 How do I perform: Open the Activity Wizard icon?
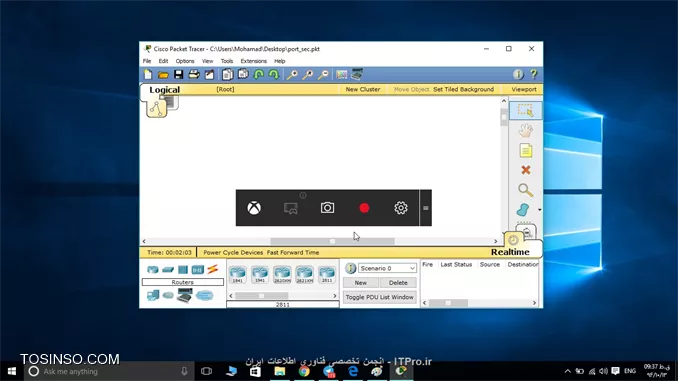[209, 74]
